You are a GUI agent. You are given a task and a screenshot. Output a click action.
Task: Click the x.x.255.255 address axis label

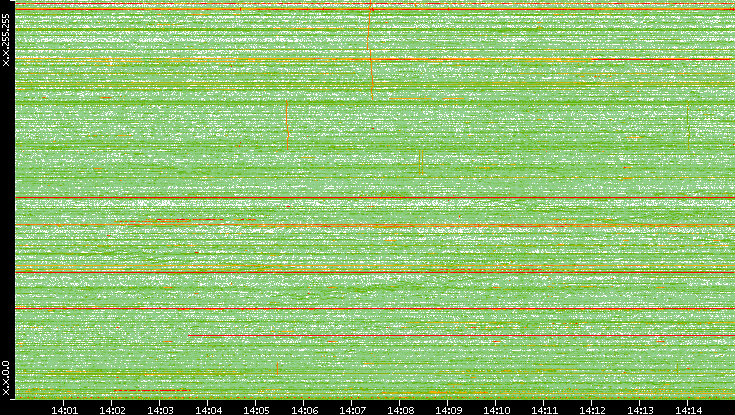click(6, 40)
